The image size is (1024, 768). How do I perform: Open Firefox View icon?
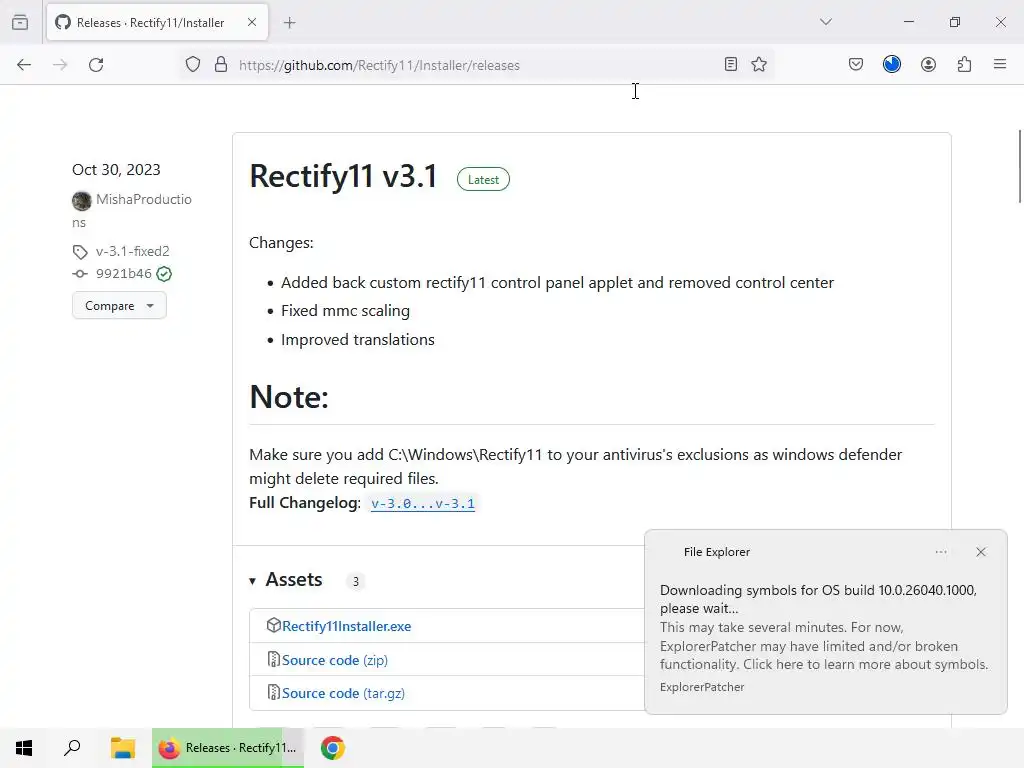coord(20,22)
